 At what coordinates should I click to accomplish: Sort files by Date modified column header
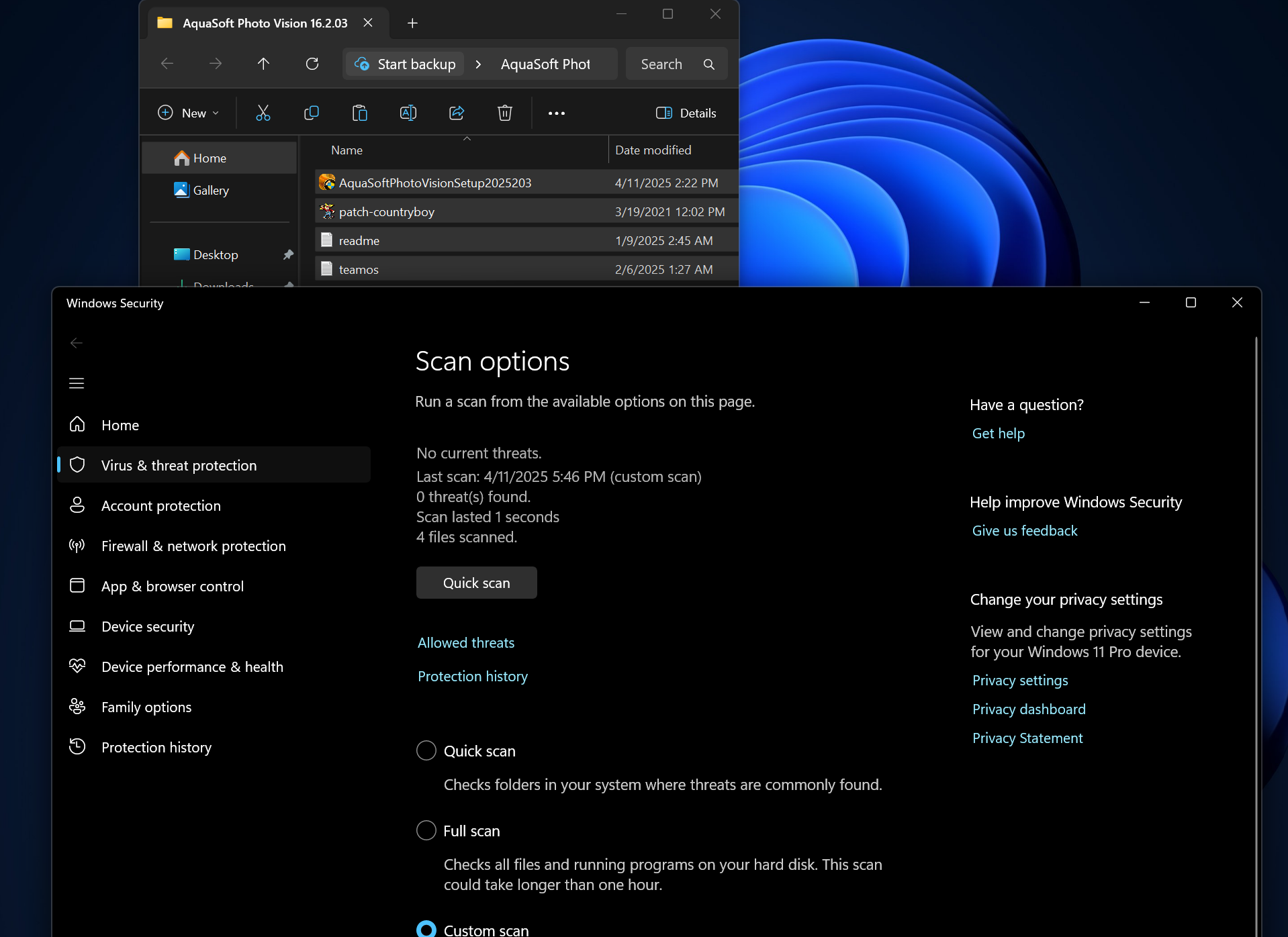[x=653, y=150]
